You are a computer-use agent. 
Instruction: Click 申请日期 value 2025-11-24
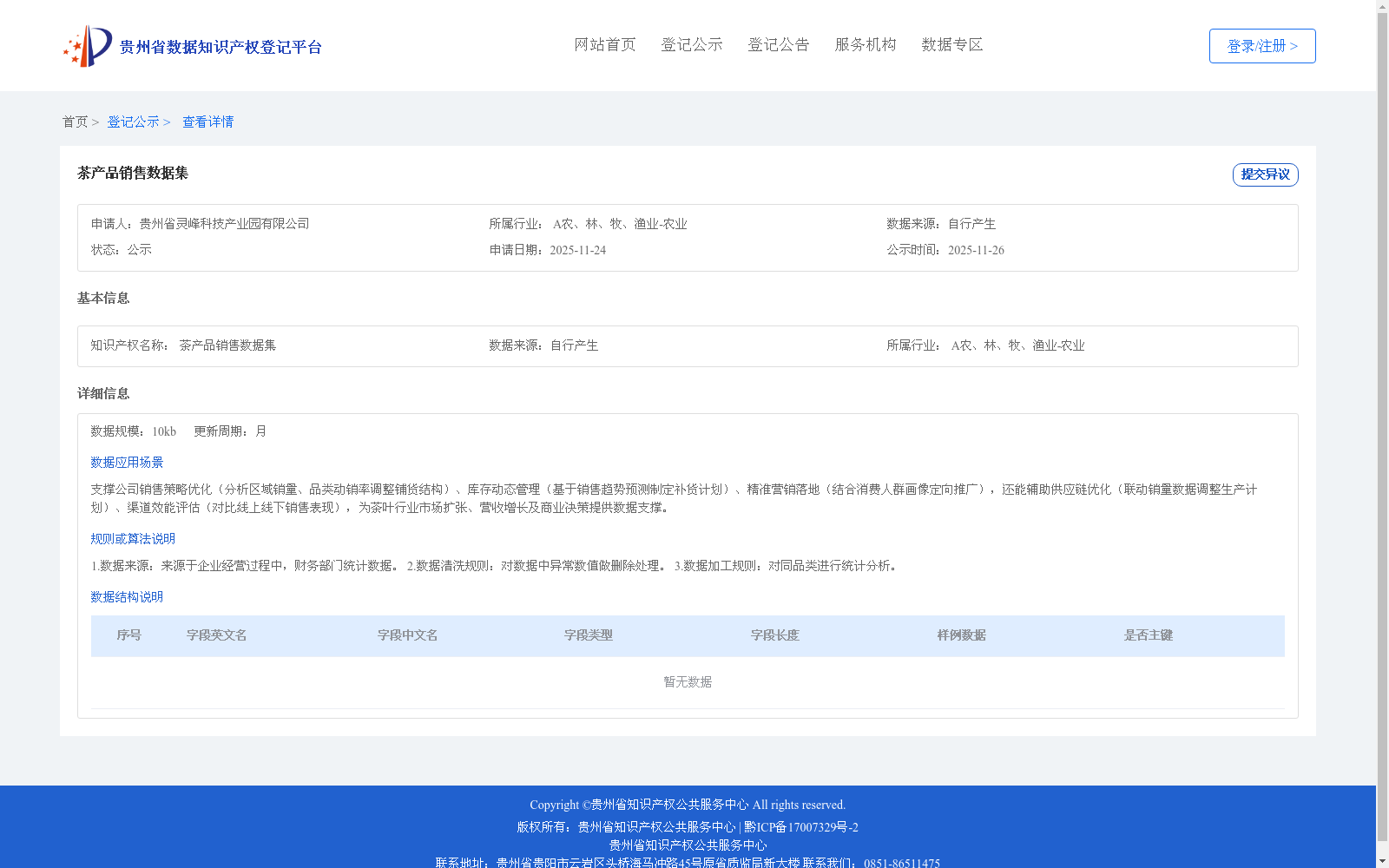click(x=577, y=250)
